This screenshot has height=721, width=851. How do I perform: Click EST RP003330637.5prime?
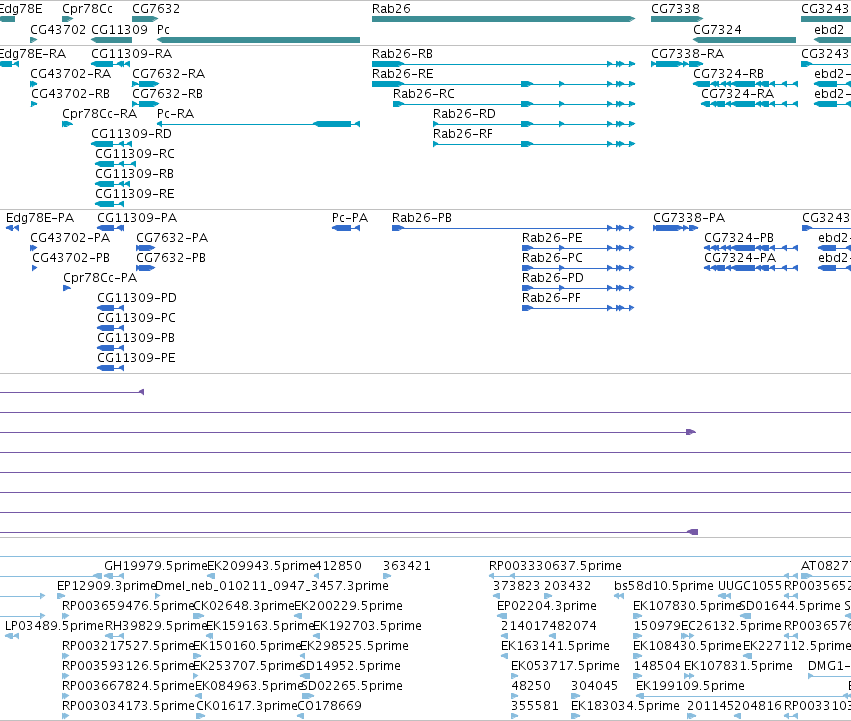click(555, 566)
